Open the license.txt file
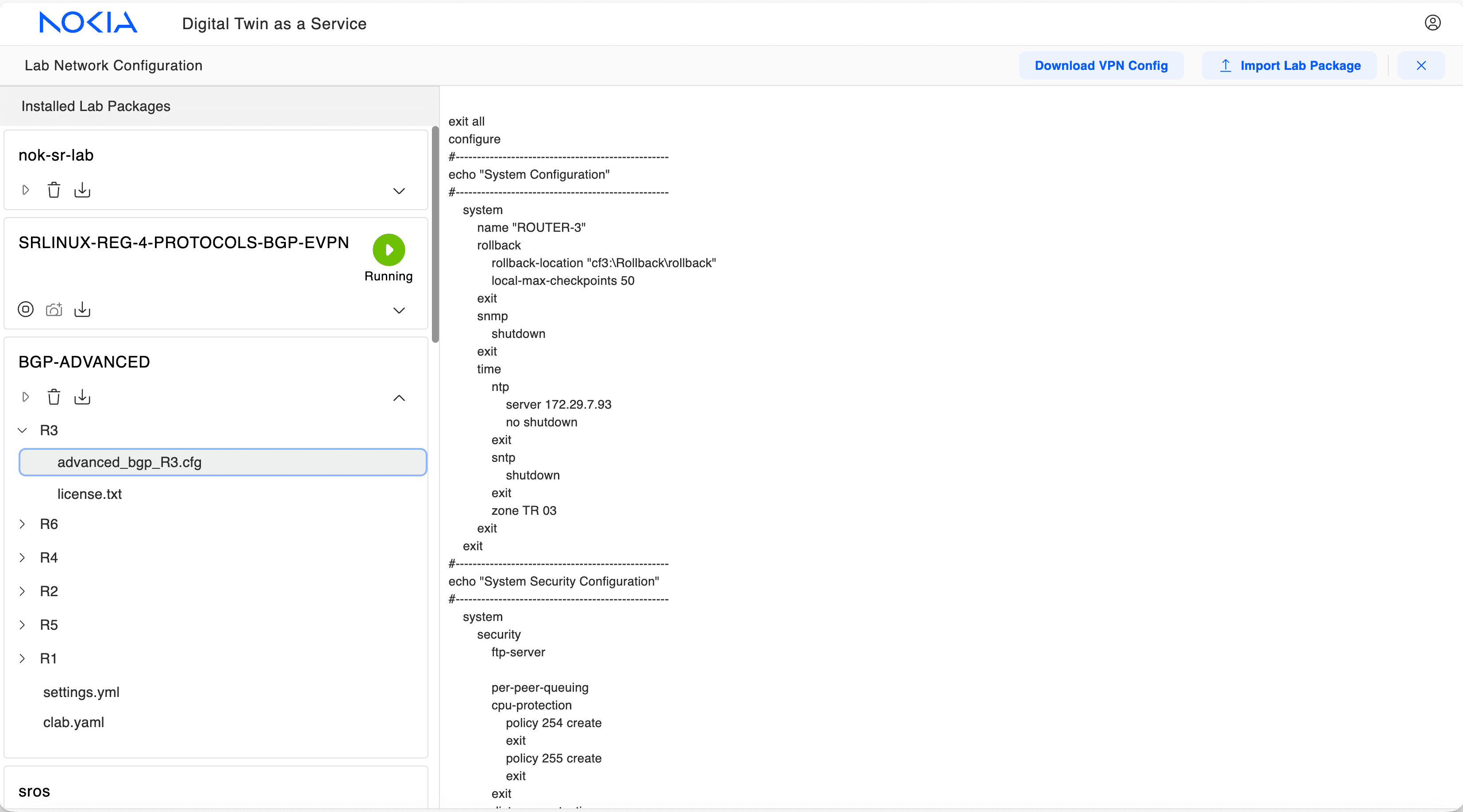Screen dimensions: 1463x812 (x=90, y=494)
